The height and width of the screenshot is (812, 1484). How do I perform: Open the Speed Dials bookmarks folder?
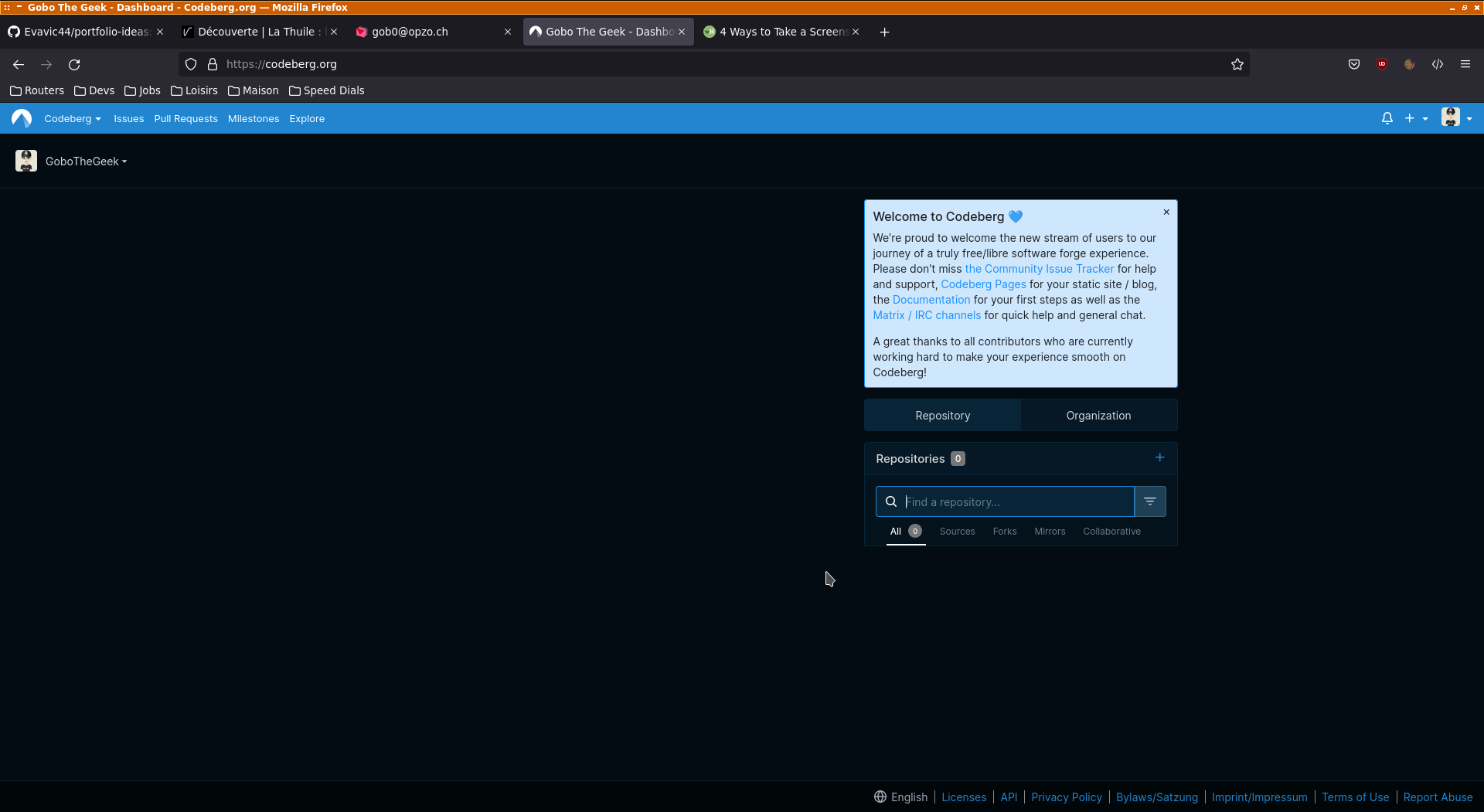pyautogui.click(x=326, y=91)
